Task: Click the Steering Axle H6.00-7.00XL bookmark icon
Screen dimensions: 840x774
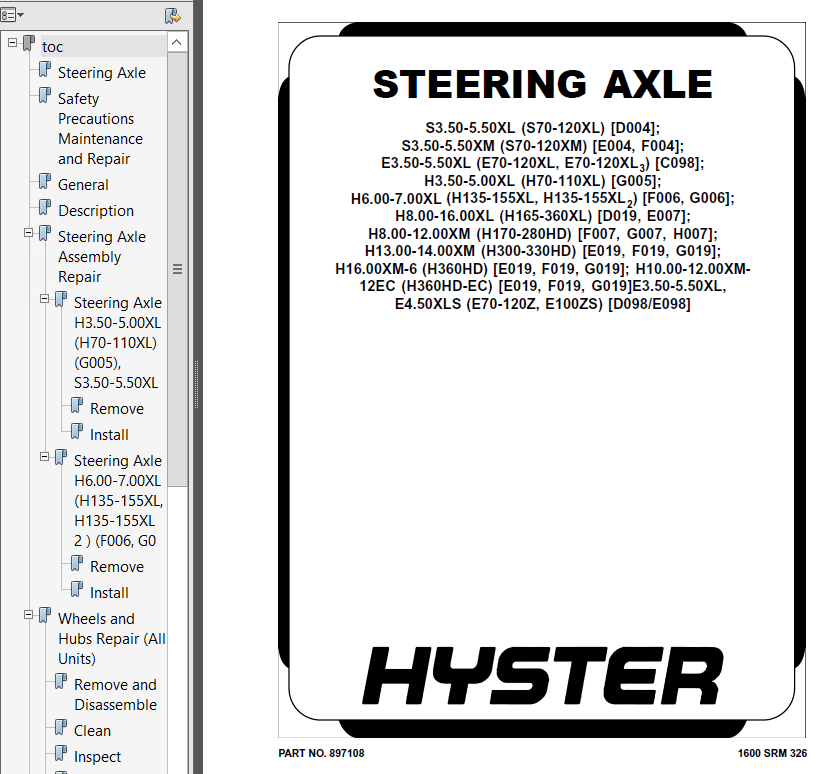Action: click(x=61, y=457)
